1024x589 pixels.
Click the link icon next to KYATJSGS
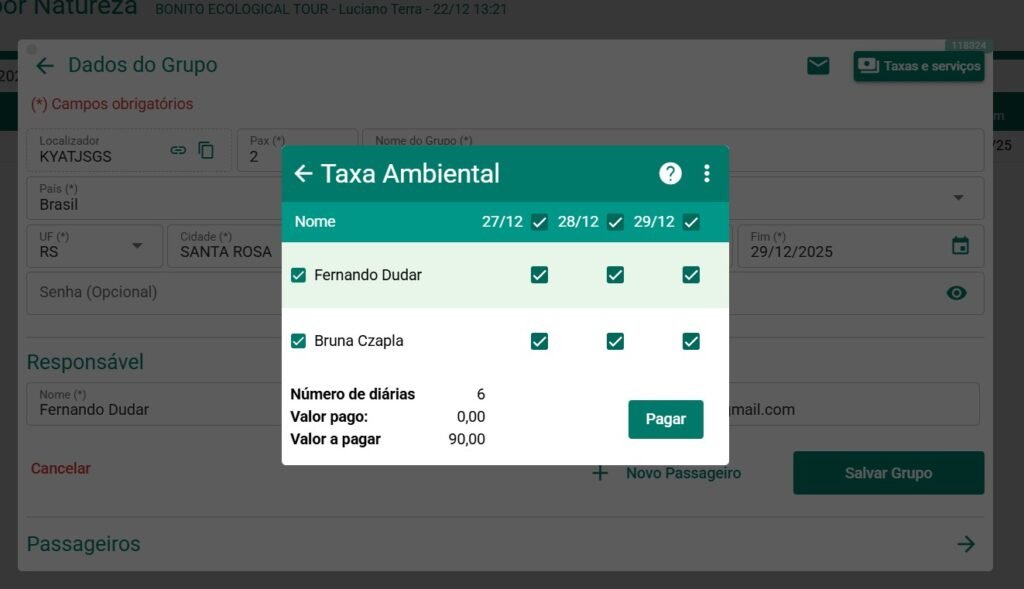coord(178,150)
